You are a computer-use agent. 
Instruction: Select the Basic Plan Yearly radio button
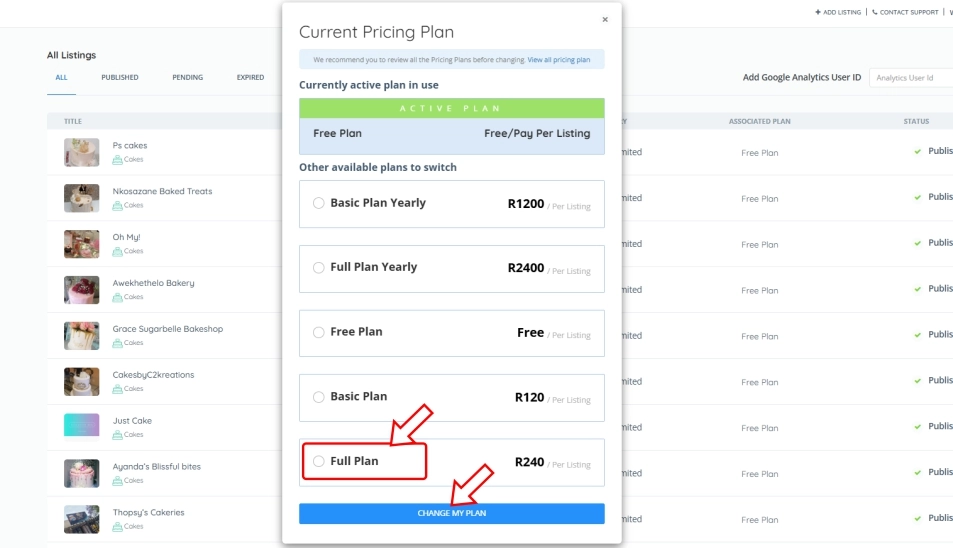[319, 203]
